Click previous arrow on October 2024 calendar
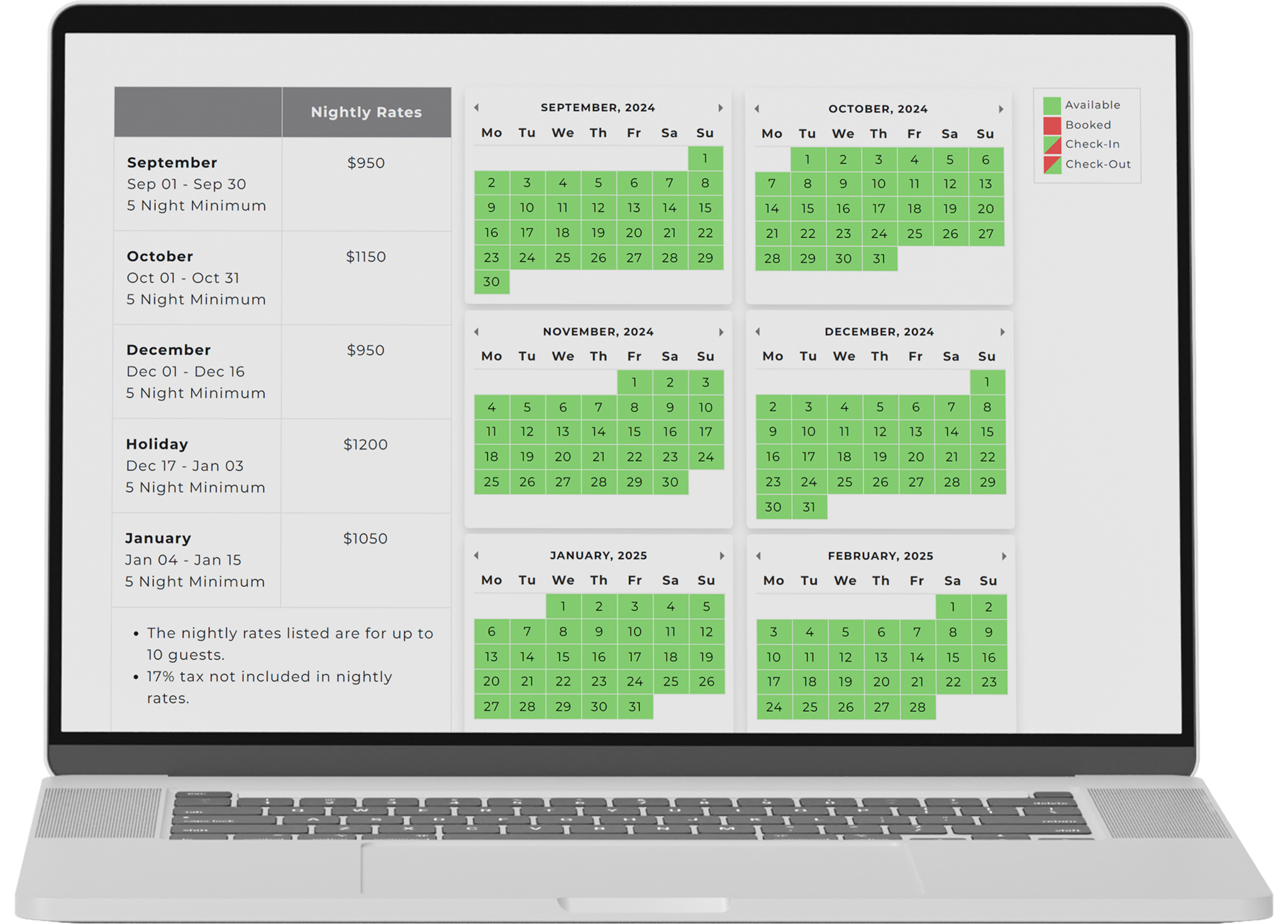 (x=757, y=109)
